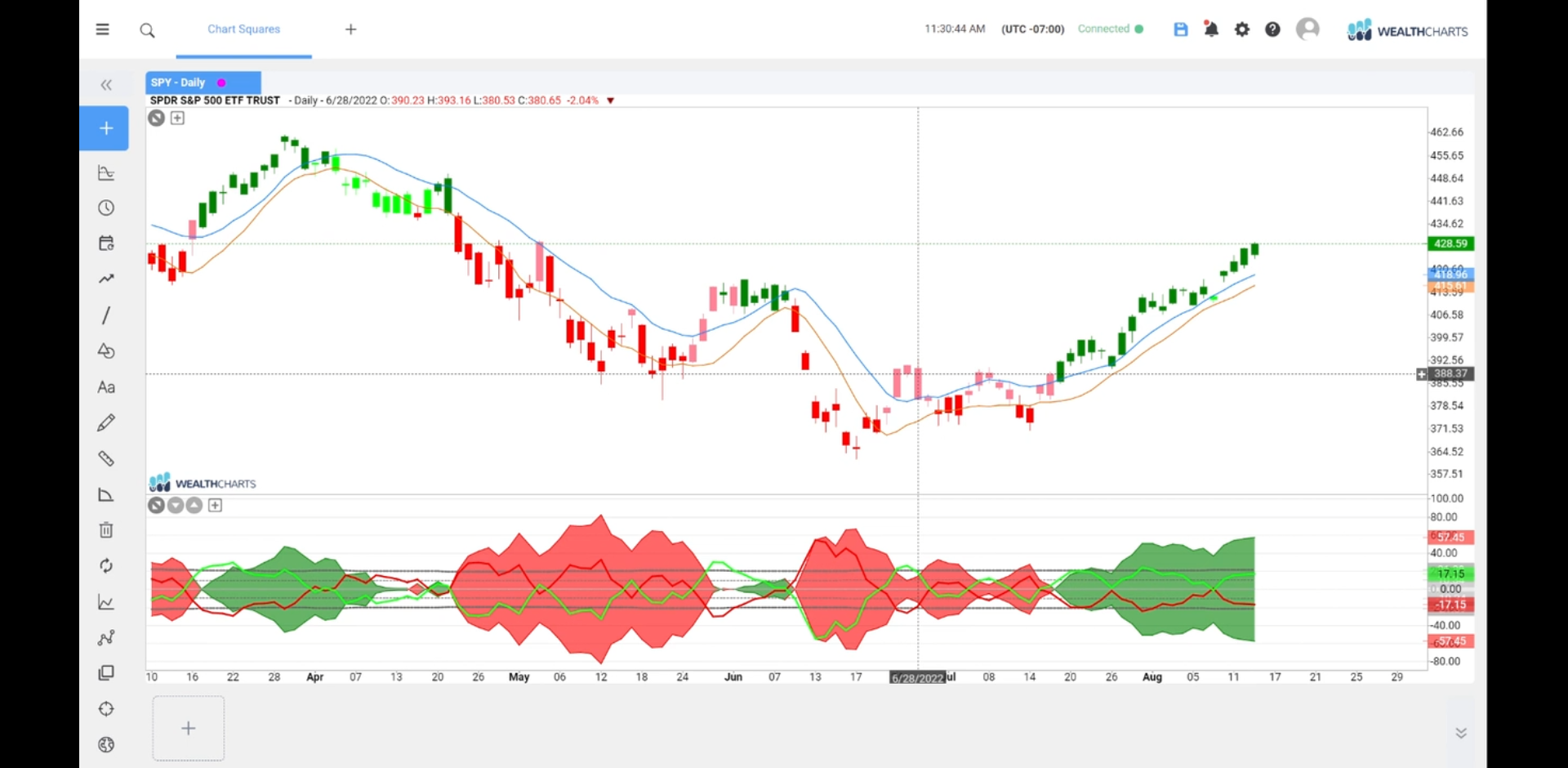This screenshot has width=1568, height=768.
Task: Open the node path tool icon
Action: point(106,637)
